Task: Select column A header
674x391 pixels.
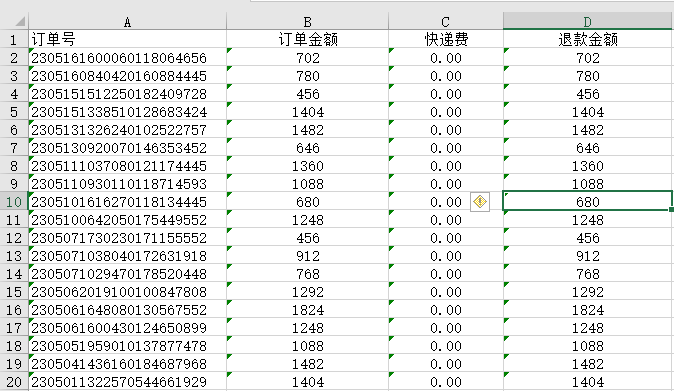Action: point(127,21)
